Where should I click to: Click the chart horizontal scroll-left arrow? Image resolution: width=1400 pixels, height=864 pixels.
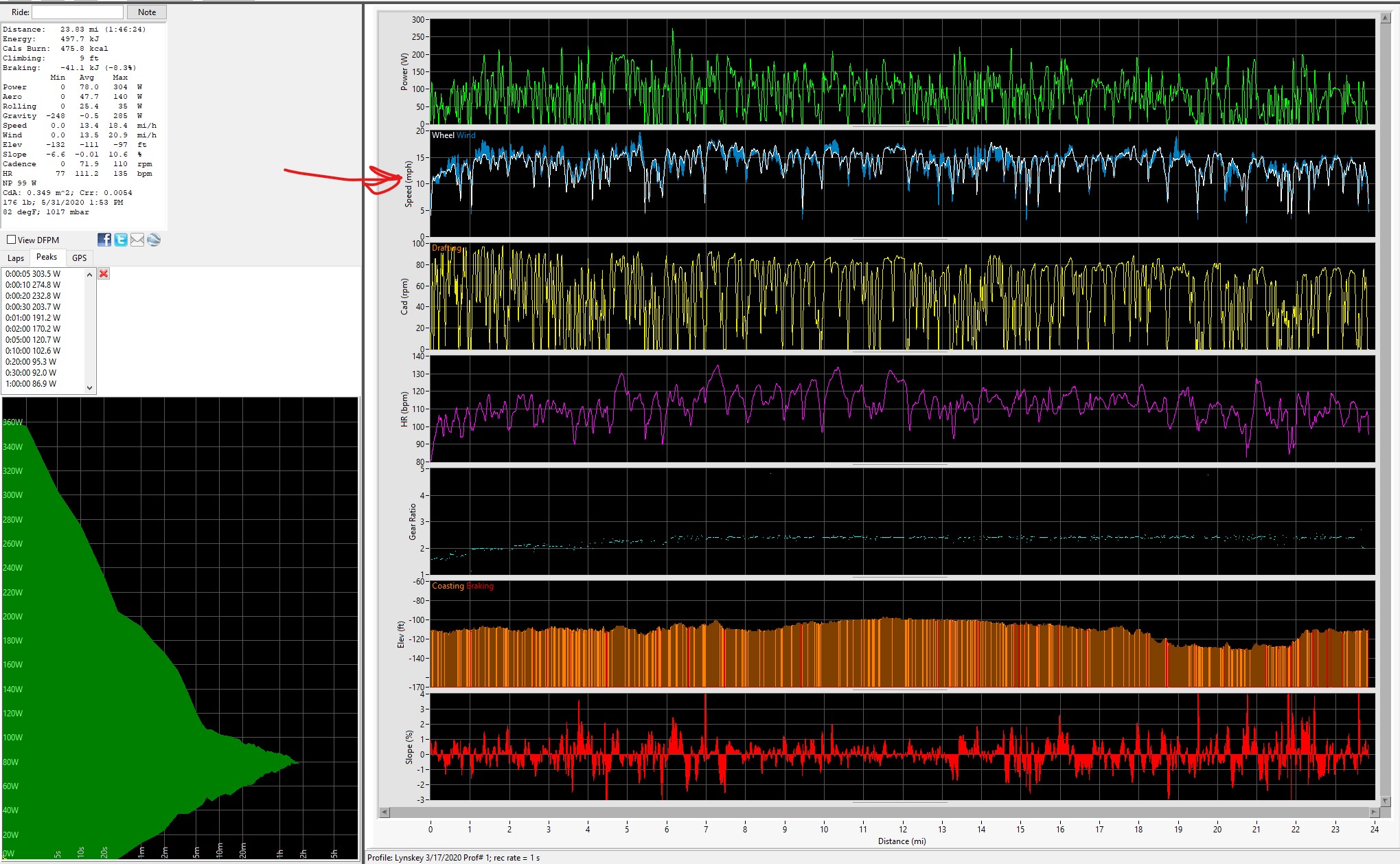(x=384, y=812)
